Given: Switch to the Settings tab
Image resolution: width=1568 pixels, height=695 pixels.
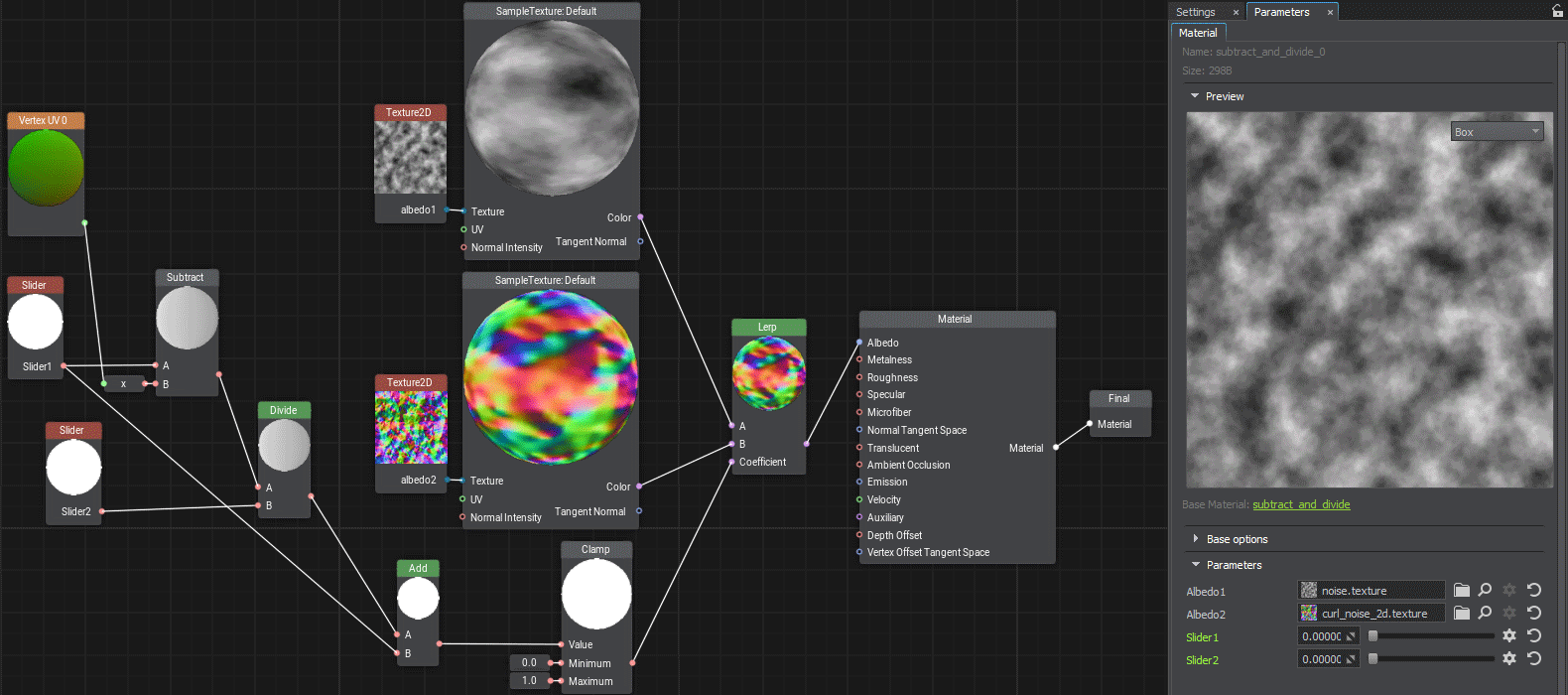Looking at the screenshot, I should point(1196,12).
